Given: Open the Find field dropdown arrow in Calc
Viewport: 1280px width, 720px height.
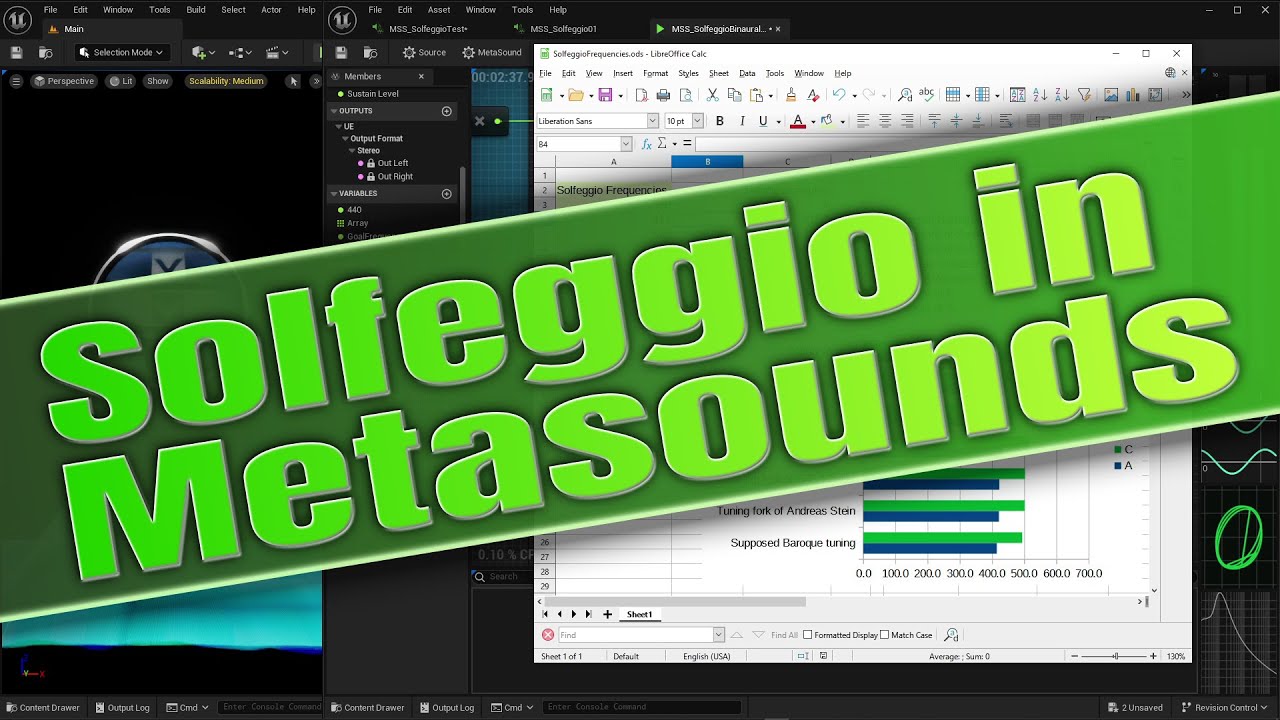Looking at the screenshot, I should click(718, 635).
